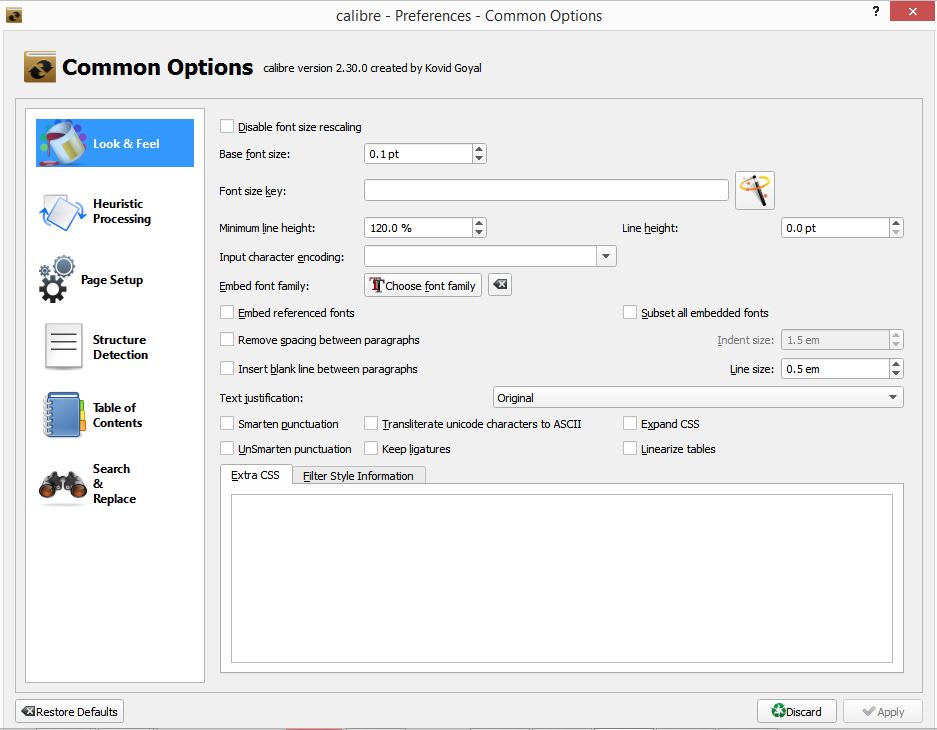This screenshot has width=937, height=730.
Task: Click the Discard button
Action: tap(797, 711)
